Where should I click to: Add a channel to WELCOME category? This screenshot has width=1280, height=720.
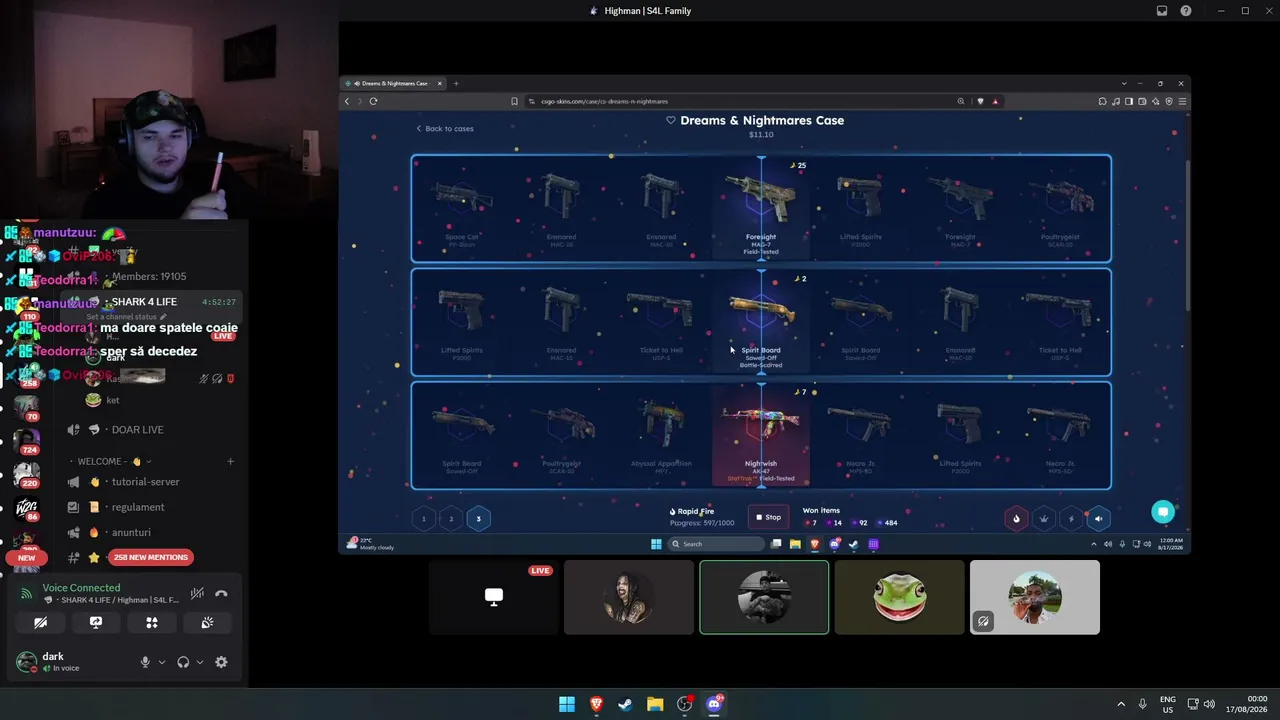(230, 462)
